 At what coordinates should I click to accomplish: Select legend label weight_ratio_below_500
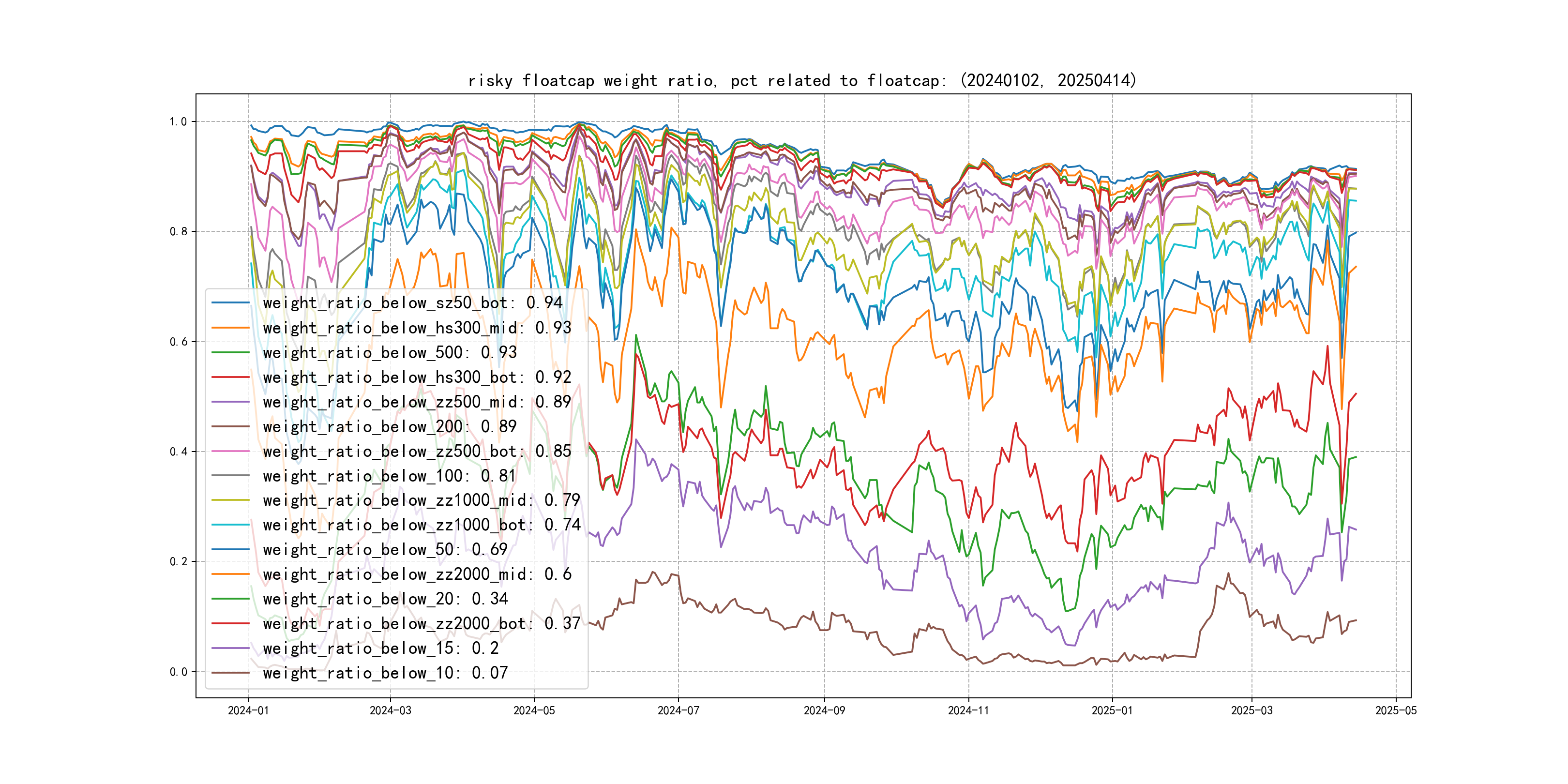pyautogui.click(x=390, y=352)
